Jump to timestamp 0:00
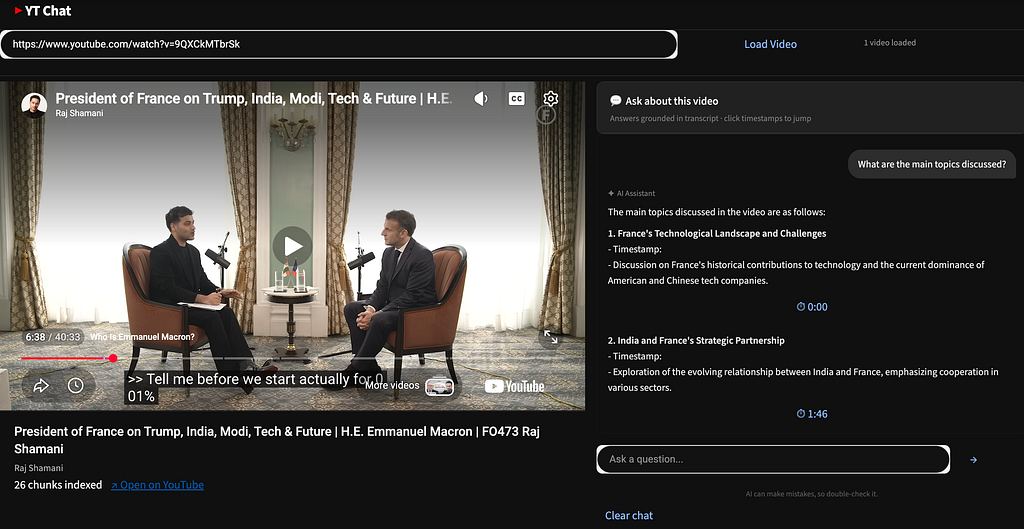This screenshot has height=529, width=1024. (x=812, y=307)
